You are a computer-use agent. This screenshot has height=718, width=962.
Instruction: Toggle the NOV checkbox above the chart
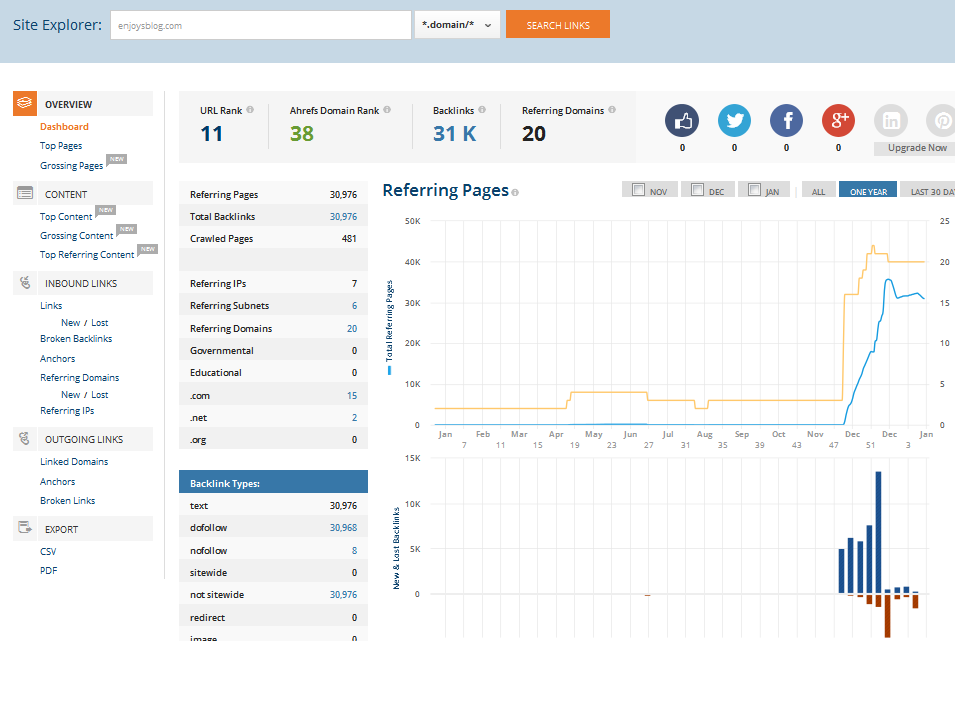639,190
